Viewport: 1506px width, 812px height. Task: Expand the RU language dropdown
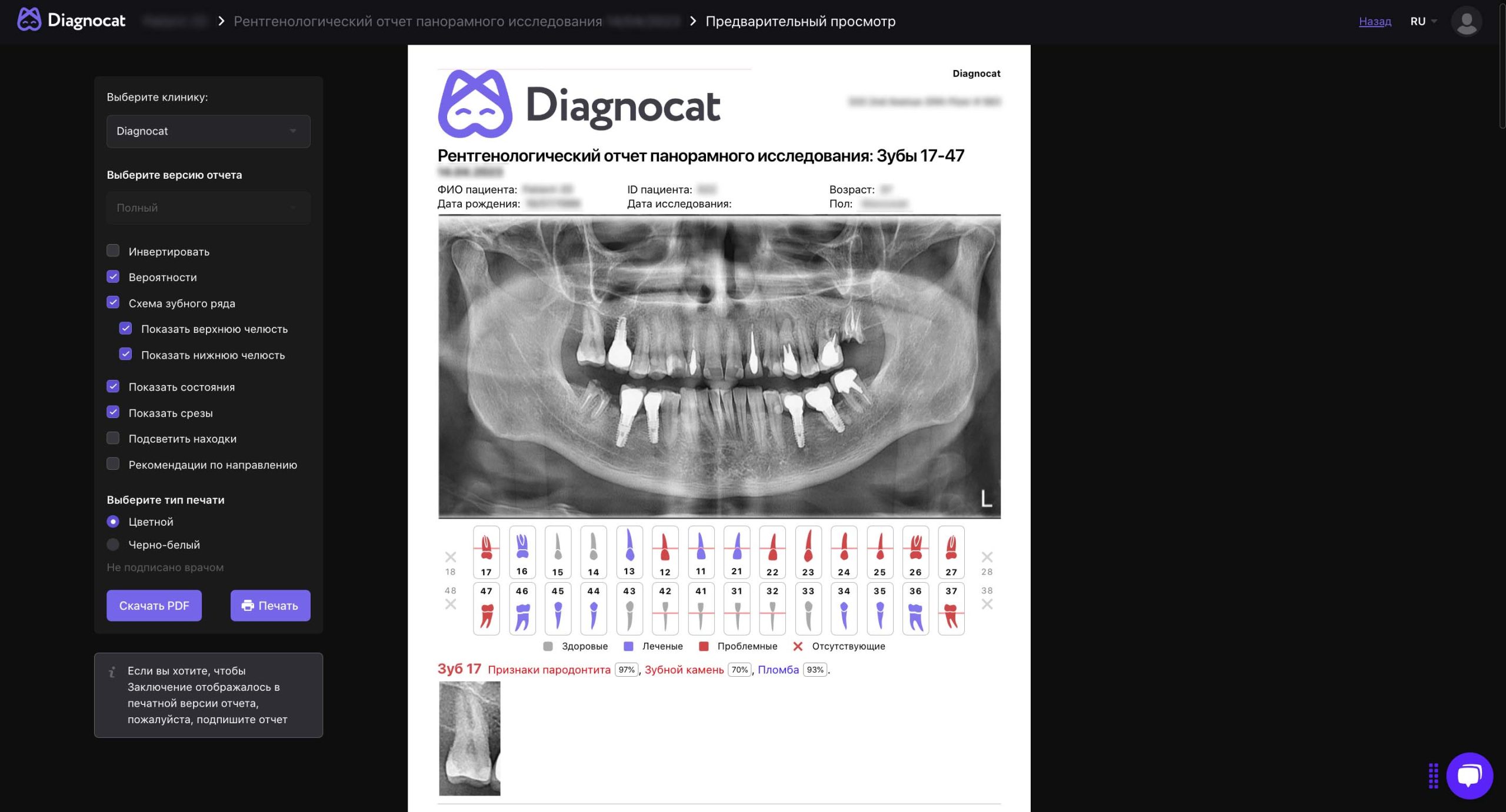(x=1423, y=21)
